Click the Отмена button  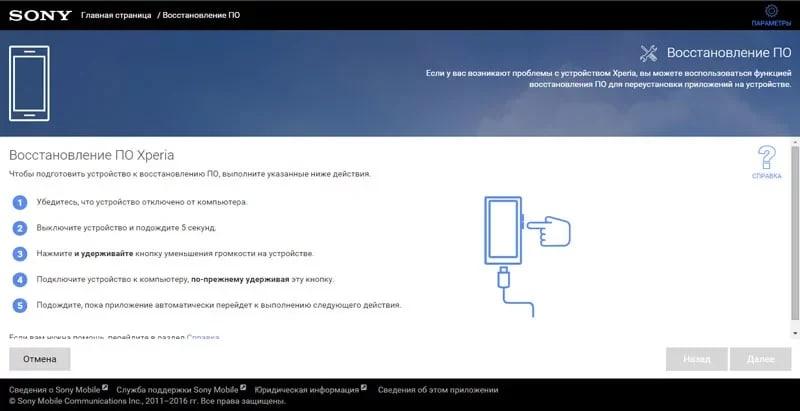coord(40,359)
